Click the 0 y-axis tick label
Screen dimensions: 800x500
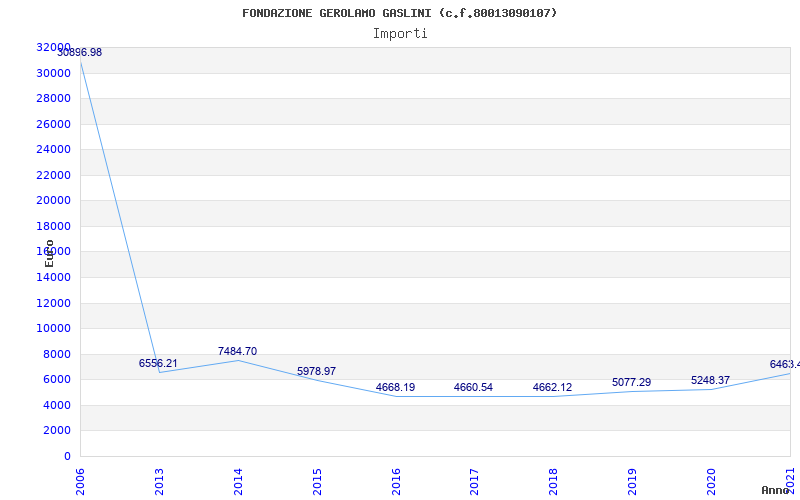pos(67,456)
